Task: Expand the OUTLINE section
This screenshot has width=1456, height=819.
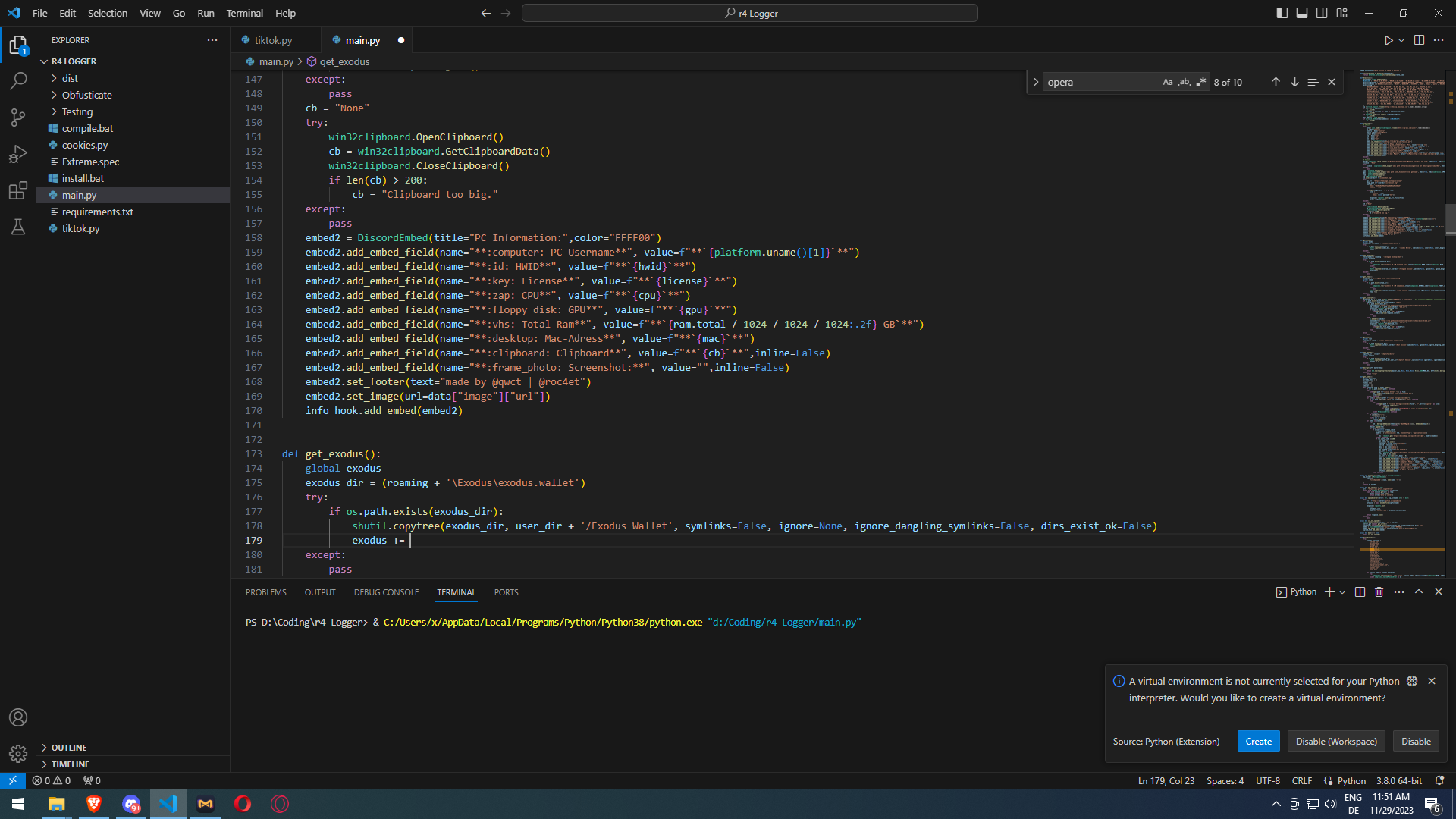Action: [x=68, y=748]
